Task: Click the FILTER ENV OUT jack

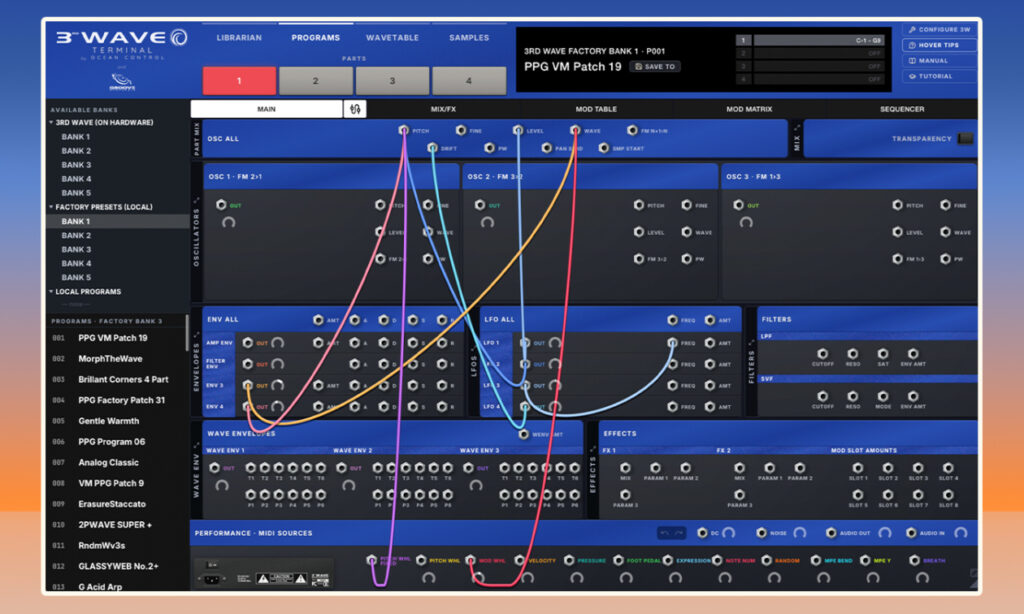Action: (x=248, y=364)
